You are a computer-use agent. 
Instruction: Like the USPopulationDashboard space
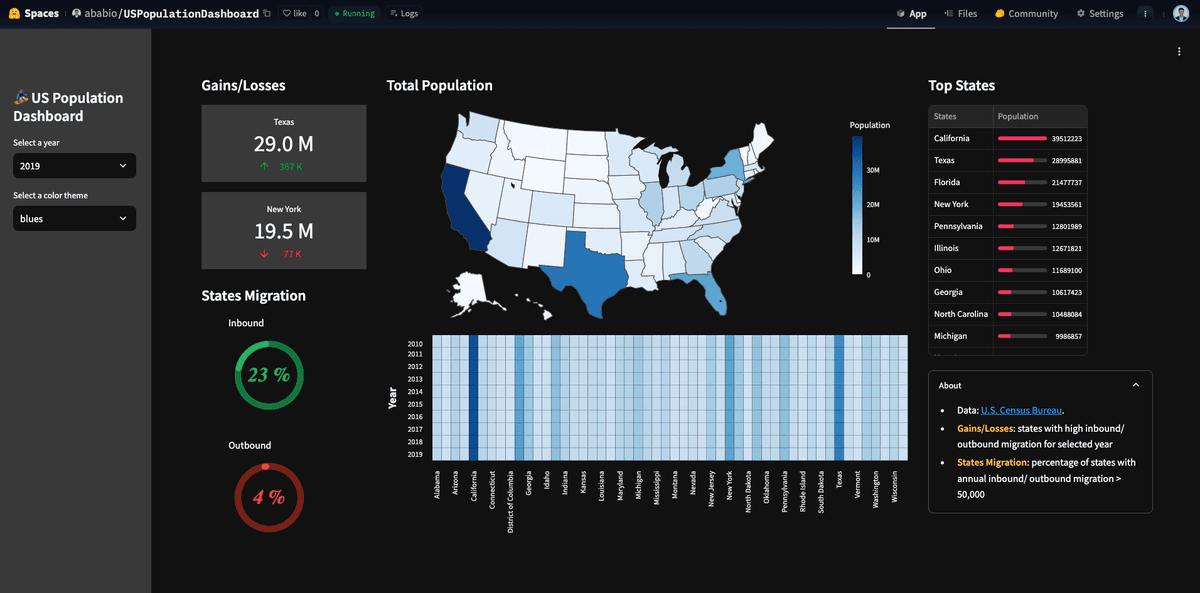(x=295, y=14)
